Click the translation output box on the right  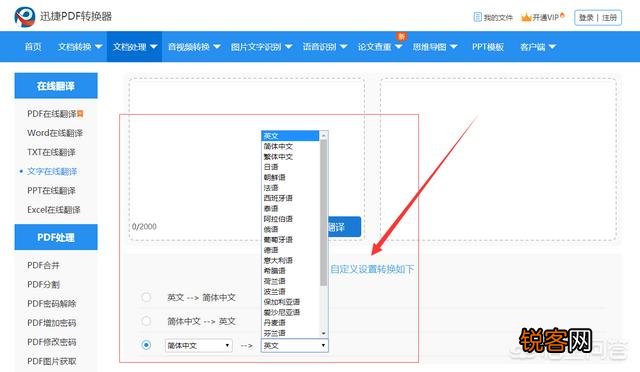pos(498,159)
